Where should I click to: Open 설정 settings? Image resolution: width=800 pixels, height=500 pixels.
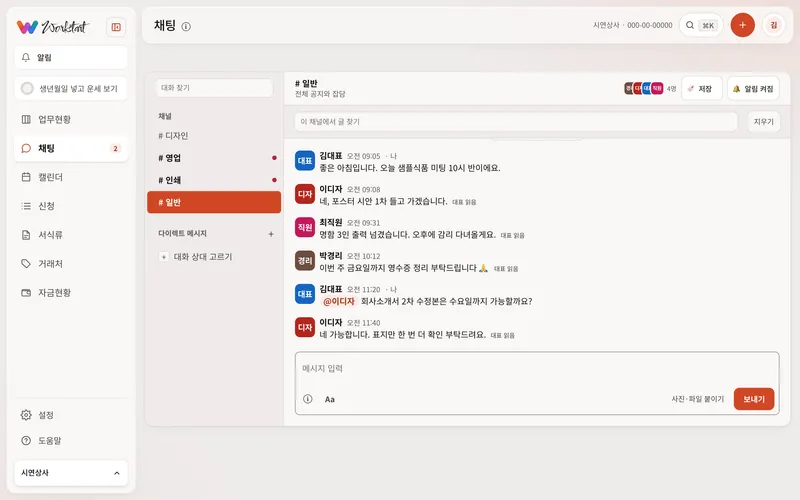tap(71, 415)
